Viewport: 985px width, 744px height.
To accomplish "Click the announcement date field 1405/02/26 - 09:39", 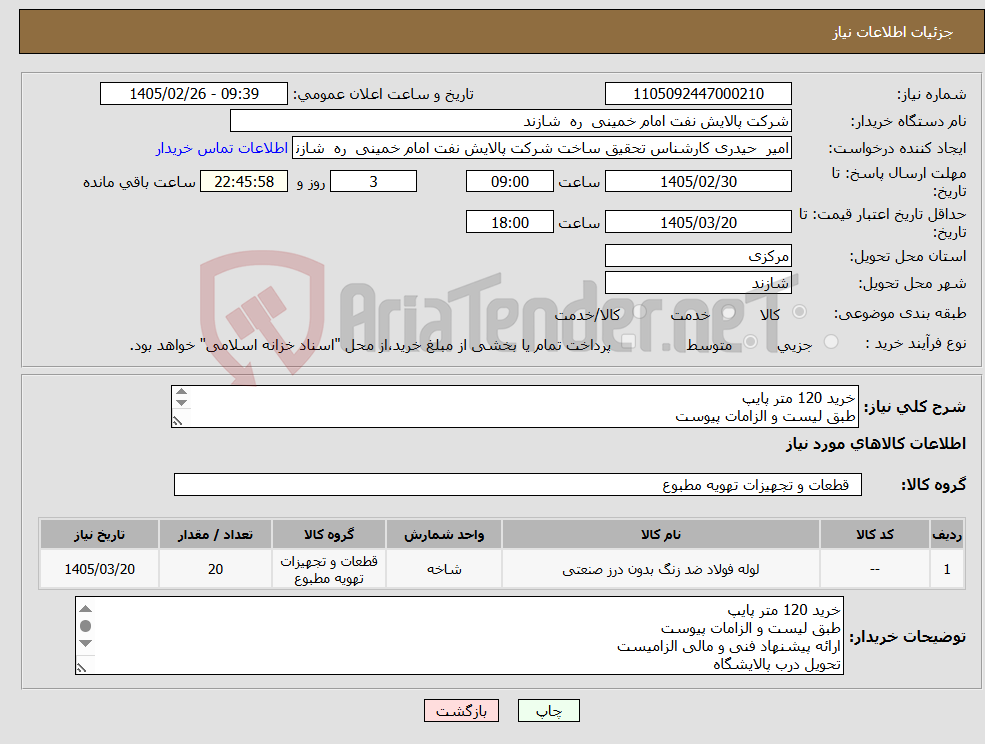I will point(193,94).
